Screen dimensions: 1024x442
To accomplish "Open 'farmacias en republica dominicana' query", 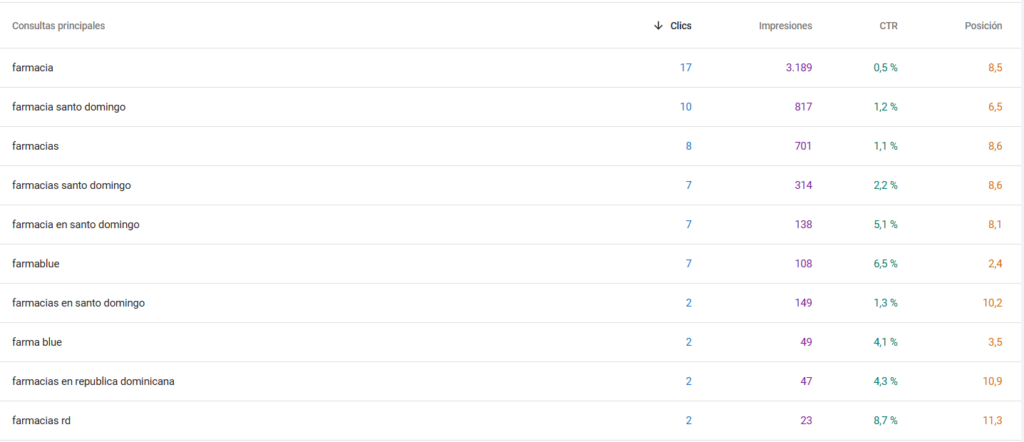I will click(x=94, y=381).
